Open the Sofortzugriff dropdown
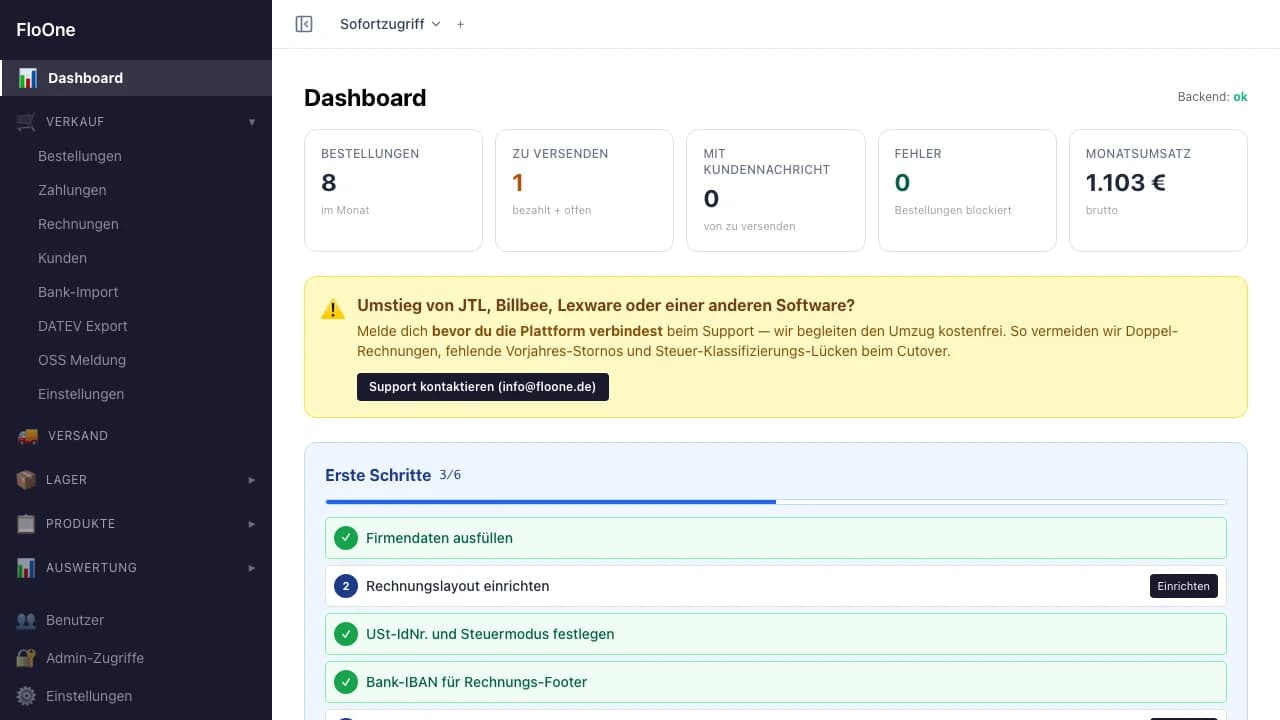Viewport: 1280px width, 720px height. point(390,24)
